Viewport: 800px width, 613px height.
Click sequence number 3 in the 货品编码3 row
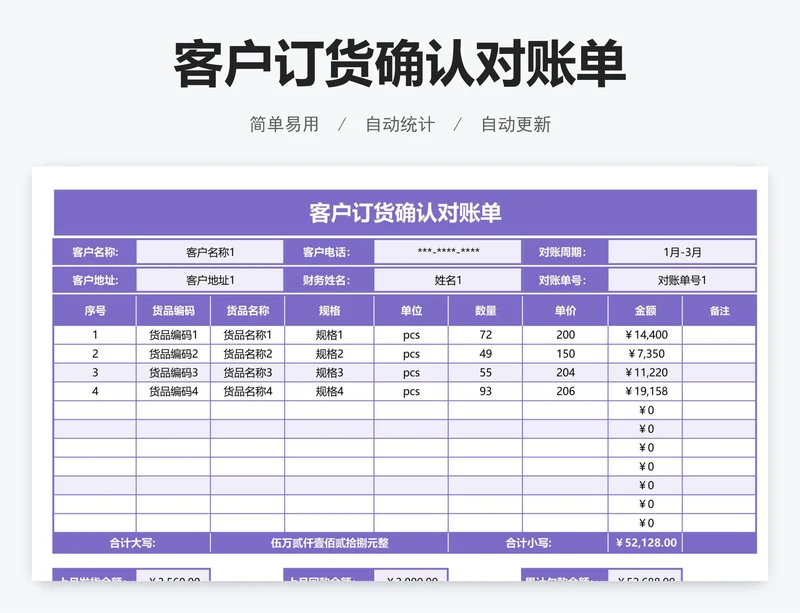click(95, 373)
